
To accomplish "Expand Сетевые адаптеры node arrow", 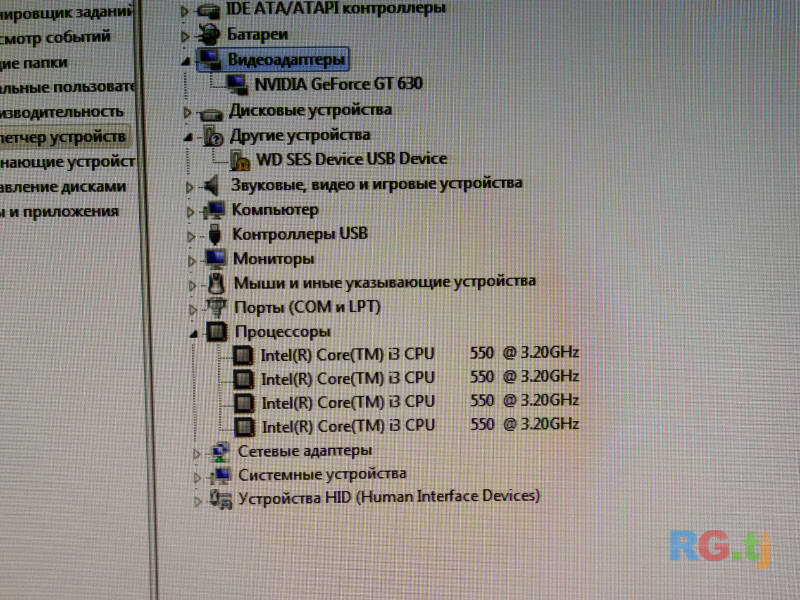I will [x=196, y=453].
